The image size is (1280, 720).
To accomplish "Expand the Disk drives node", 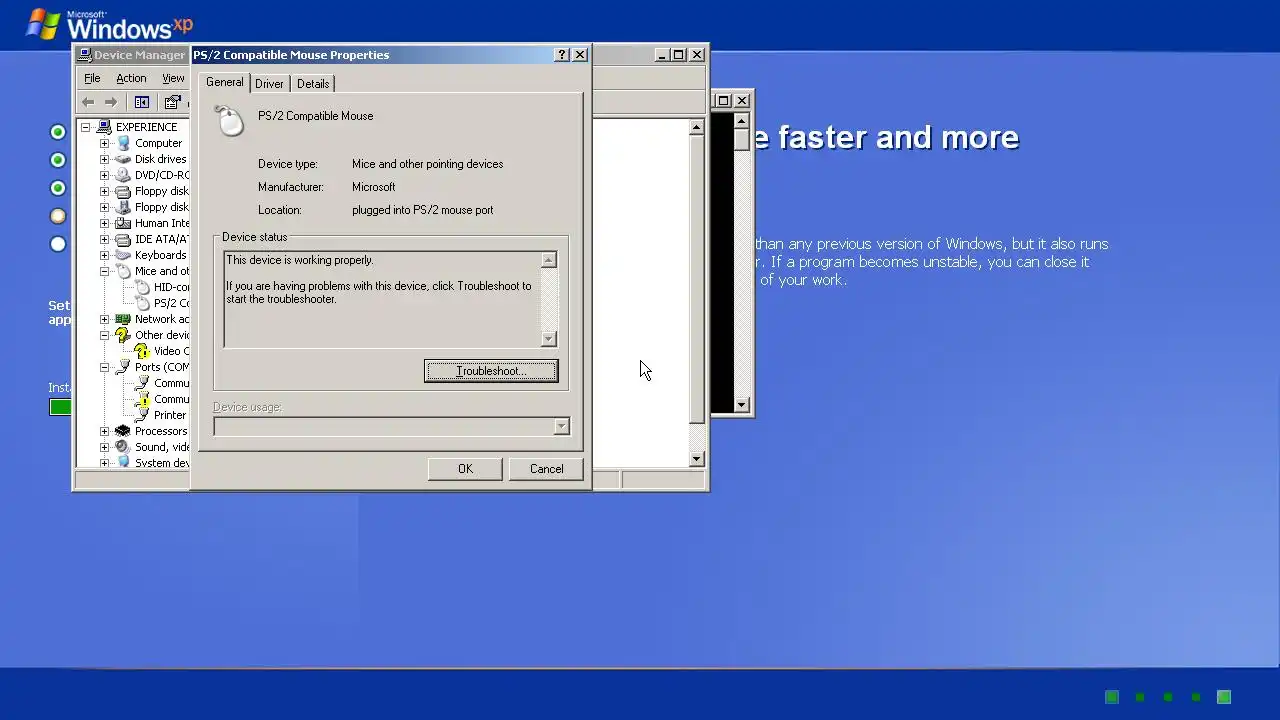I will (104, 159).
